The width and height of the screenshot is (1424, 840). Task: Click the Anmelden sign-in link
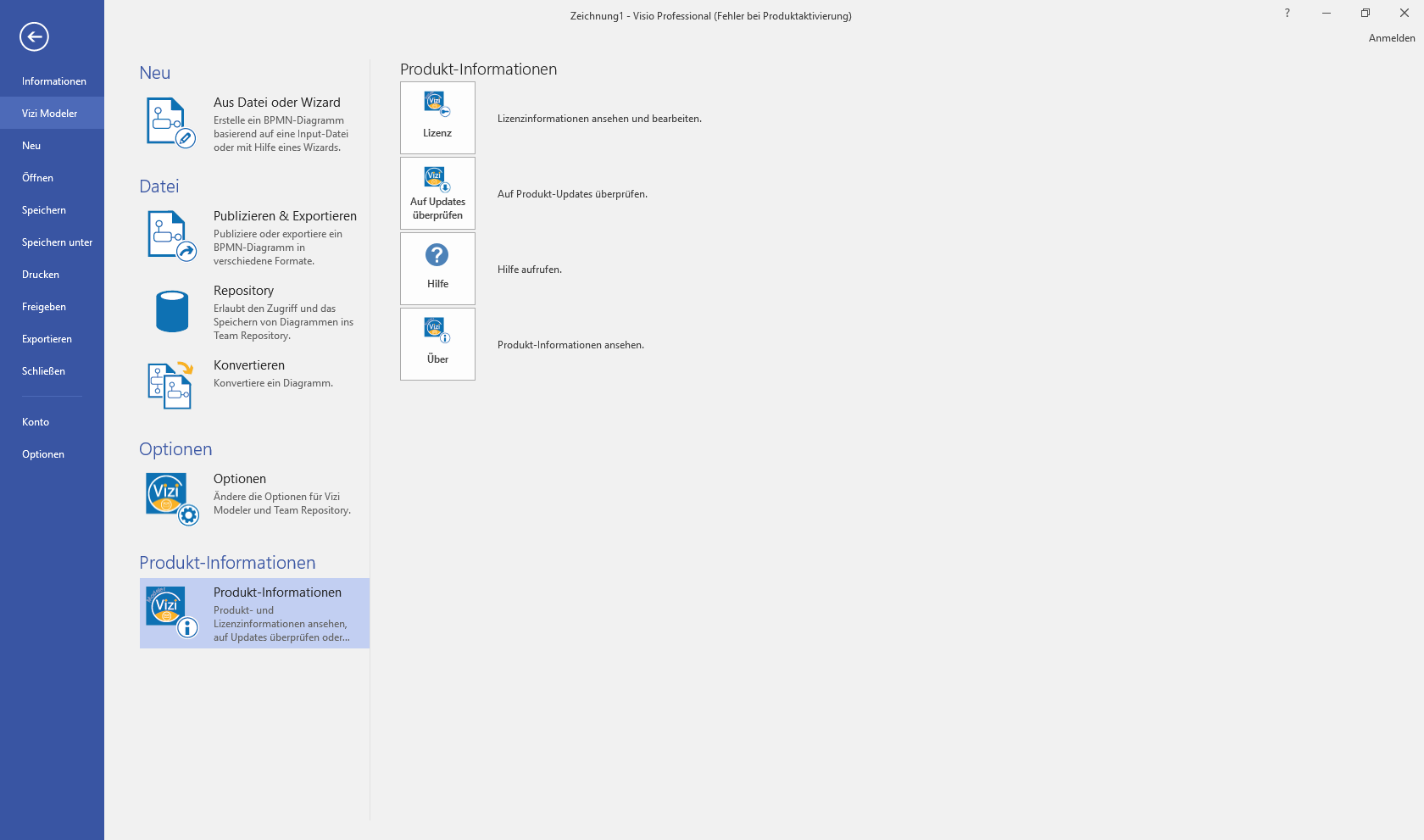click(1392, 38)
